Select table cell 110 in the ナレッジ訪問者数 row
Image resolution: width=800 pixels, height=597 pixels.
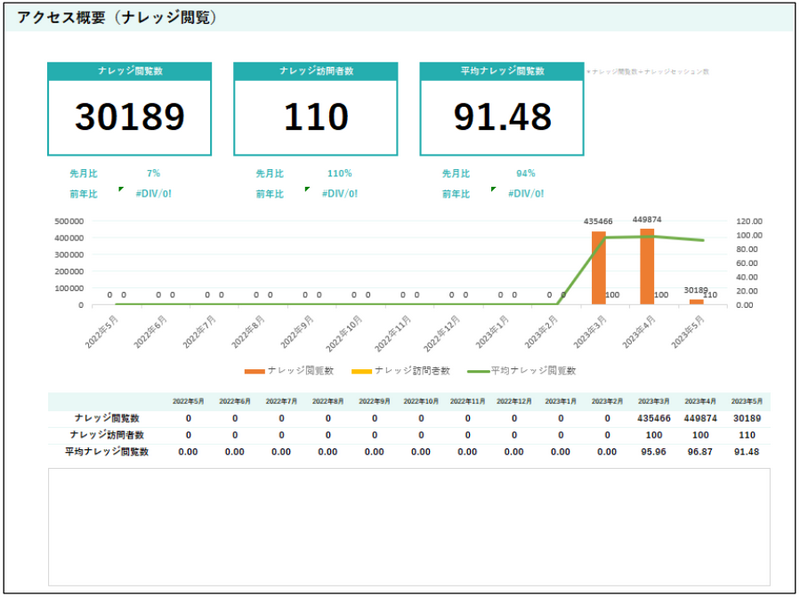747,435
